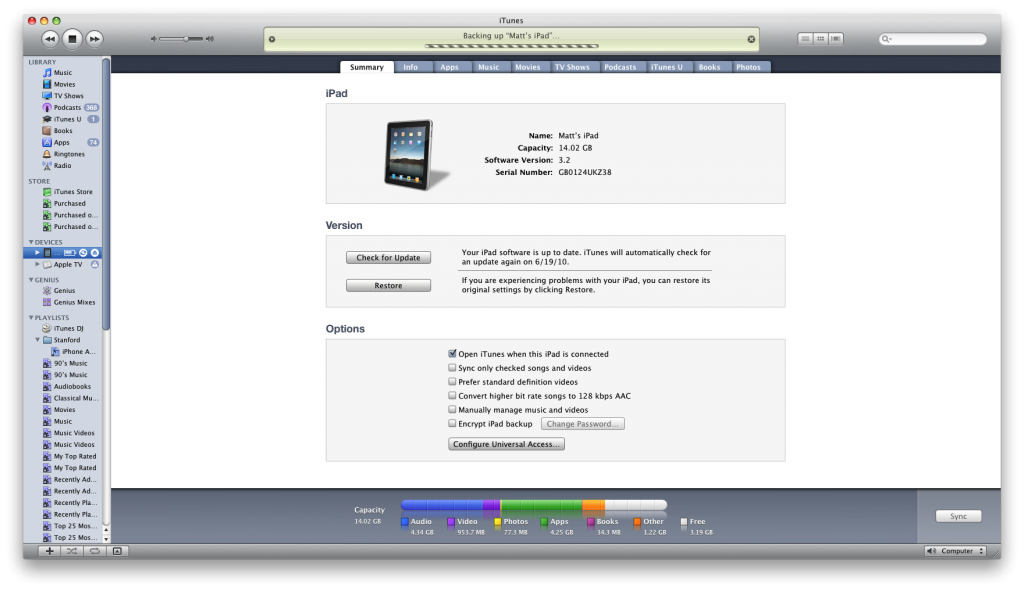Click the Check for Update button
The image size is (1024, 591).
pos(388,257)
